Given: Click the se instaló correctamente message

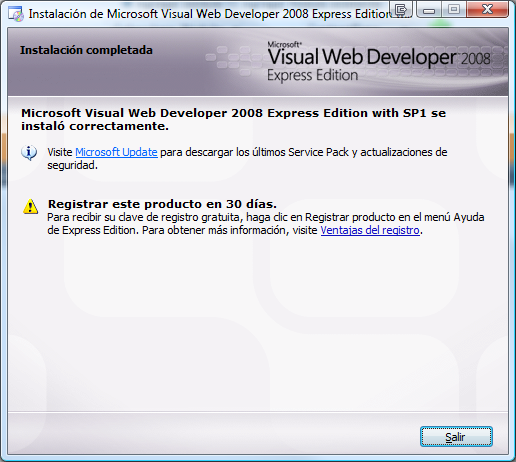Looking at the screenshot, I should (233, 120).
